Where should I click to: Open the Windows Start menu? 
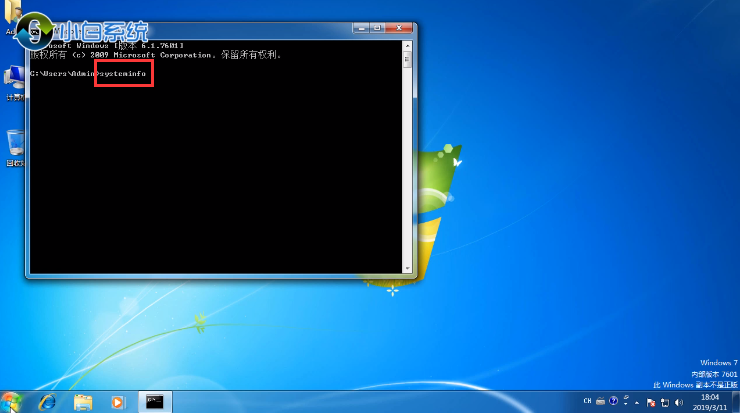12,402
